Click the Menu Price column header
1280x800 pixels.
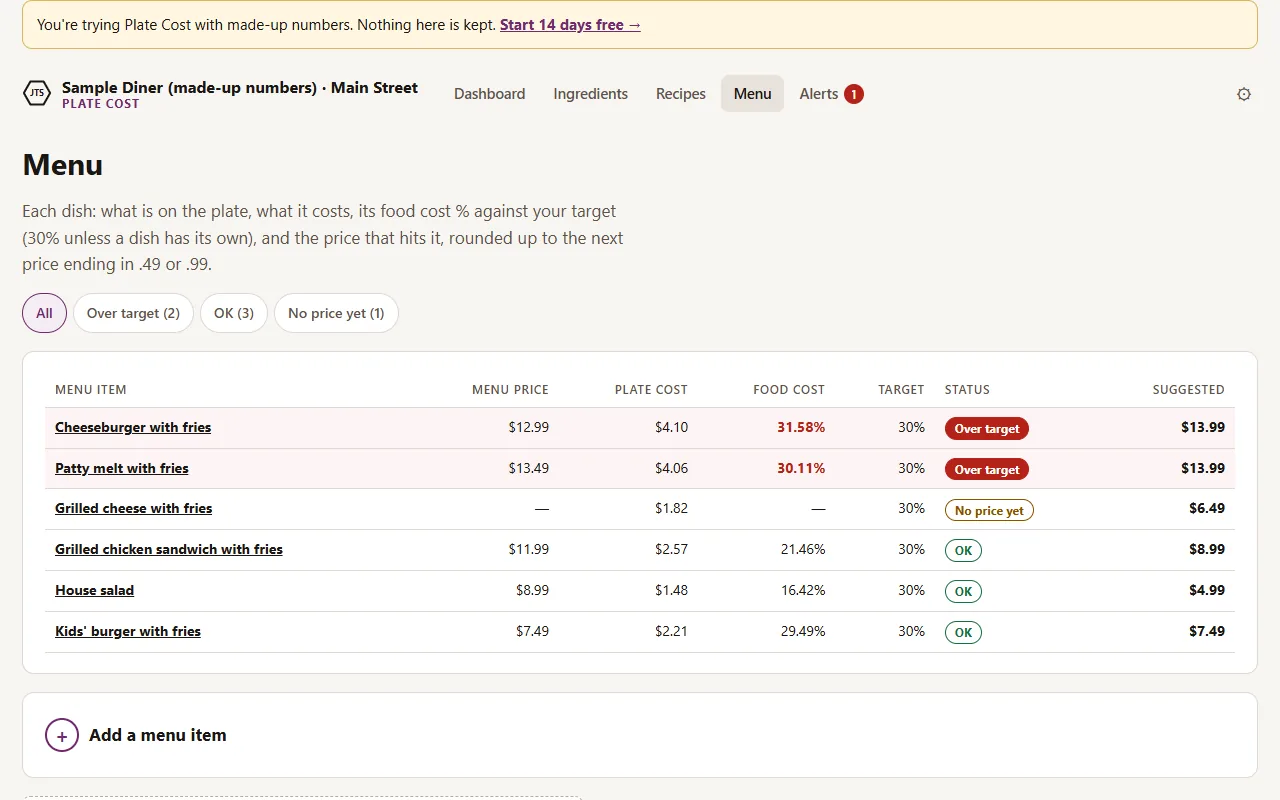tap(510, 390)
